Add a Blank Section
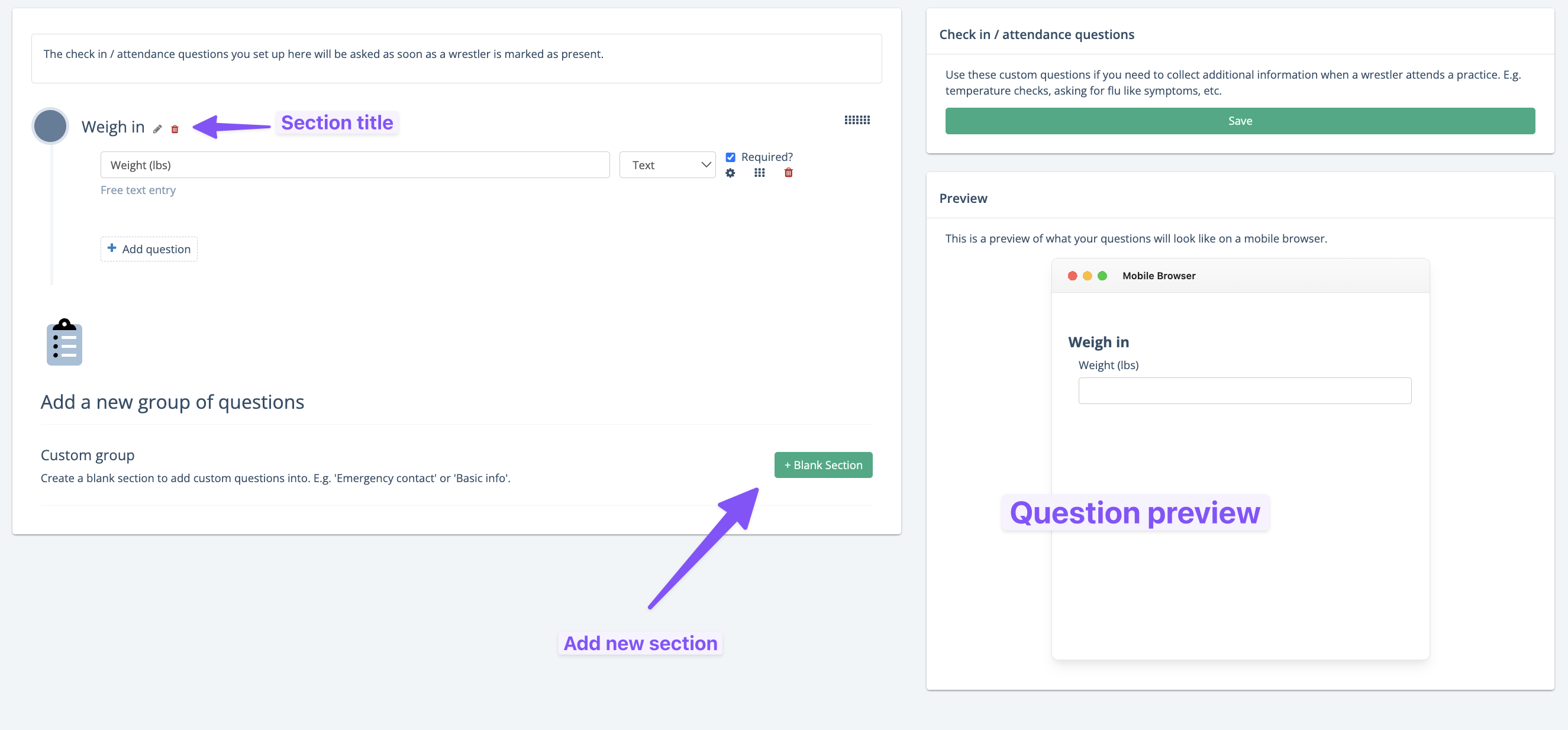The width and height of the screenshot is (1568, 730). [823, 465]
